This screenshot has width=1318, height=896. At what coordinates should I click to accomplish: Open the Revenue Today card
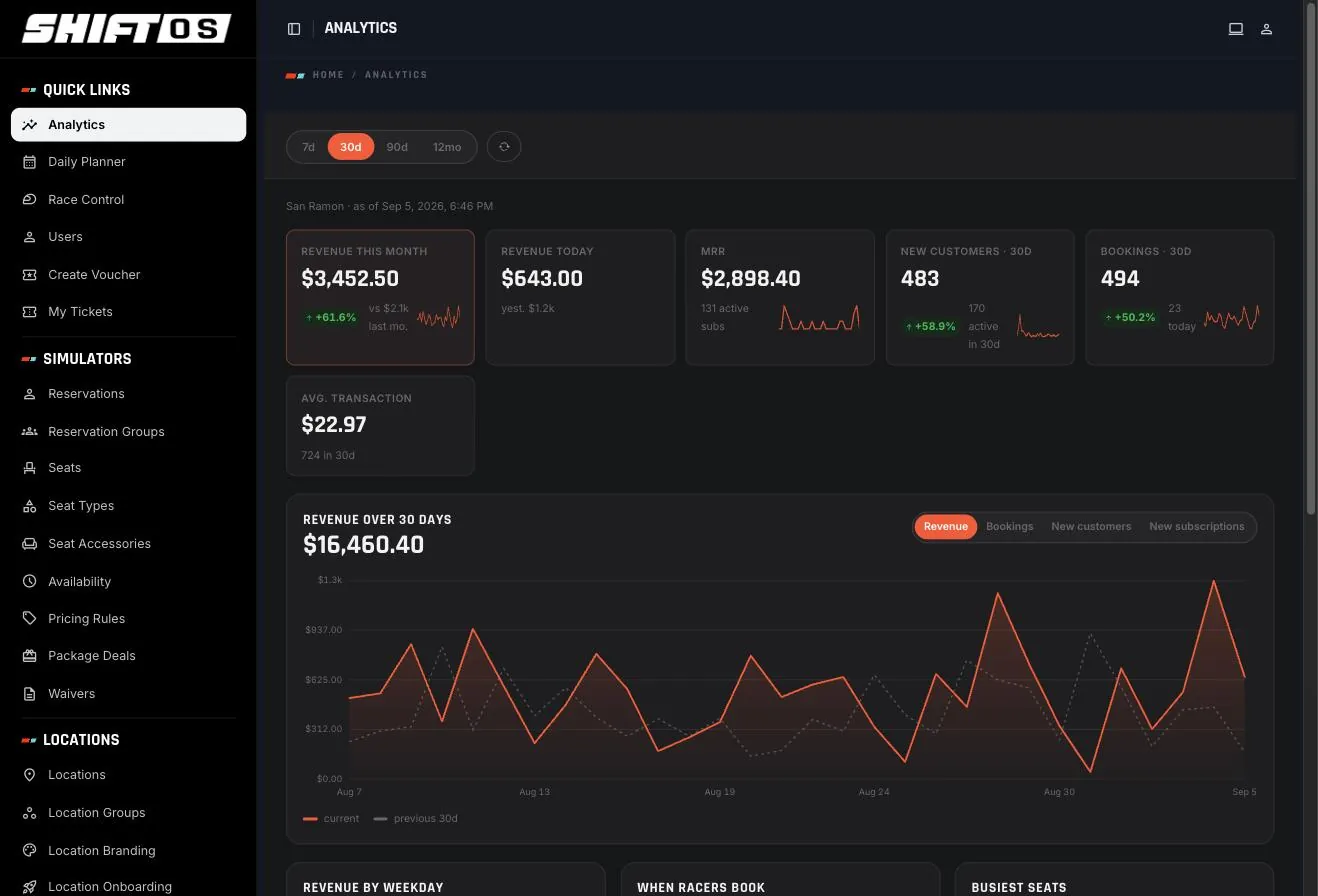click(580, 297)
